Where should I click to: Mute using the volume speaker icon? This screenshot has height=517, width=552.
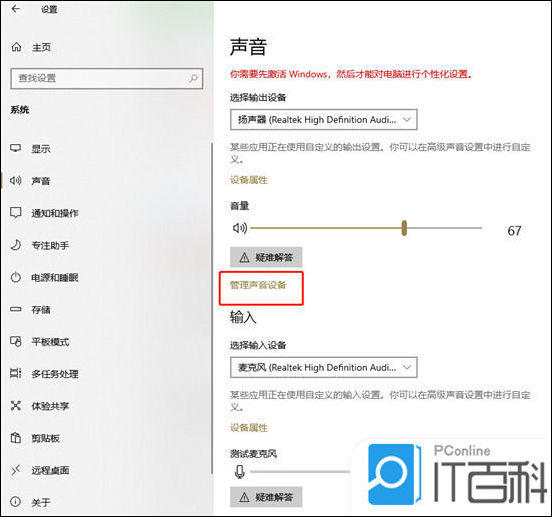[240, 228]
